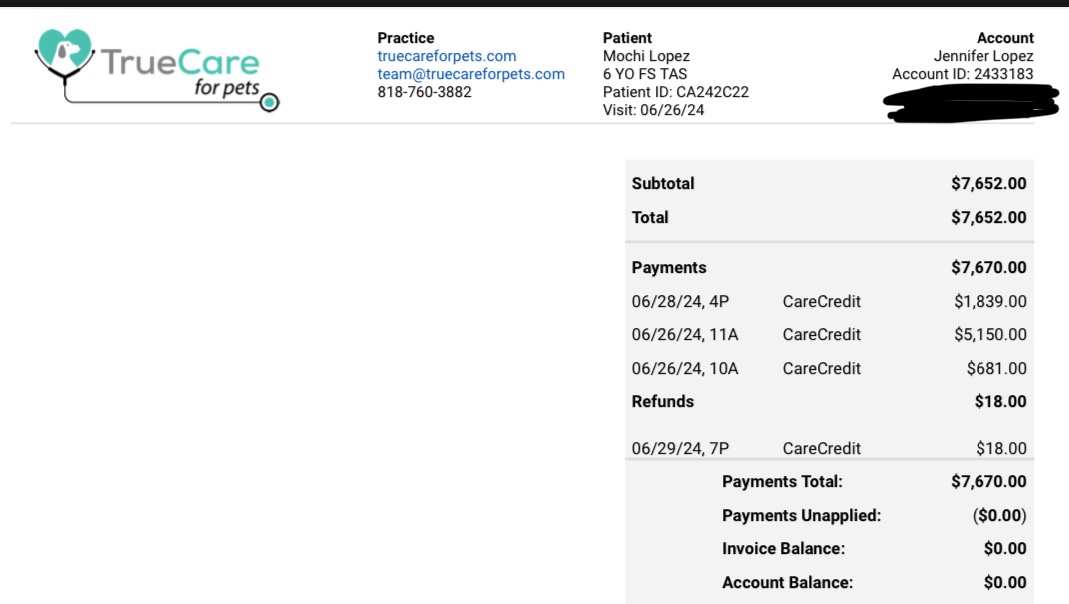Select the $5,150.00 payment amount
The width and height of the screenshot is (1069, 604).
[x=990, y=335]
